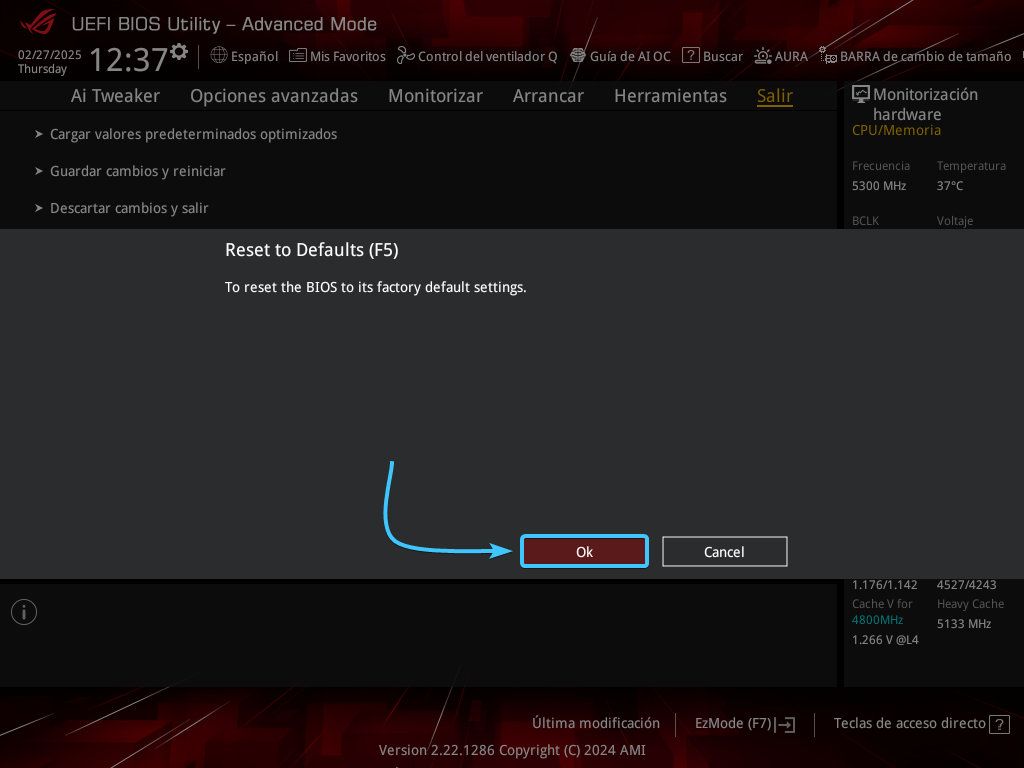
Task: Click the Reset to Defaults (F5) title
Action: point(312,250)
